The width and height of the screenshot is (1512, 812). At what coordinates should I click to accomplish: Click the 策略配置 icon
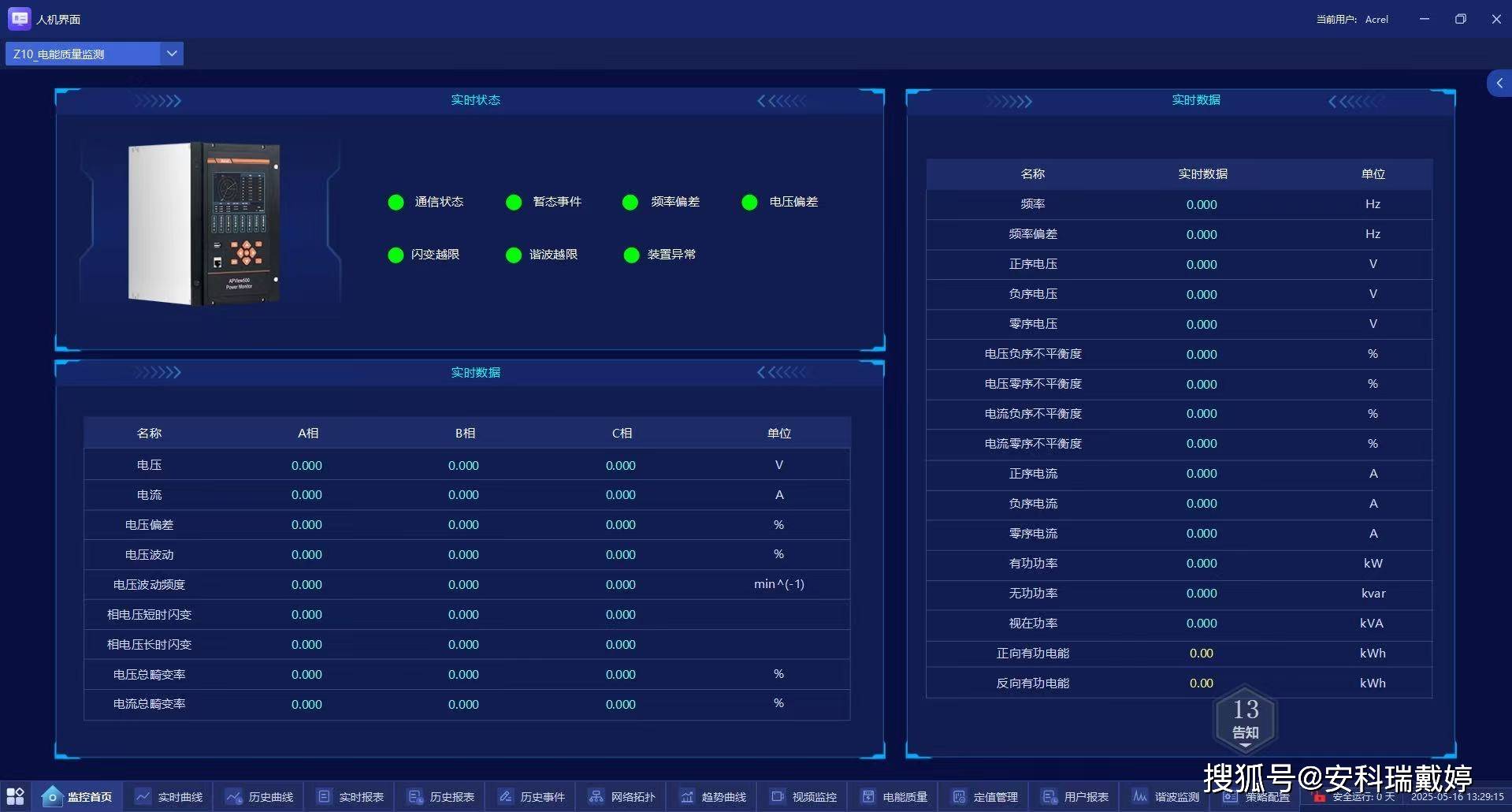point(1231,797)
